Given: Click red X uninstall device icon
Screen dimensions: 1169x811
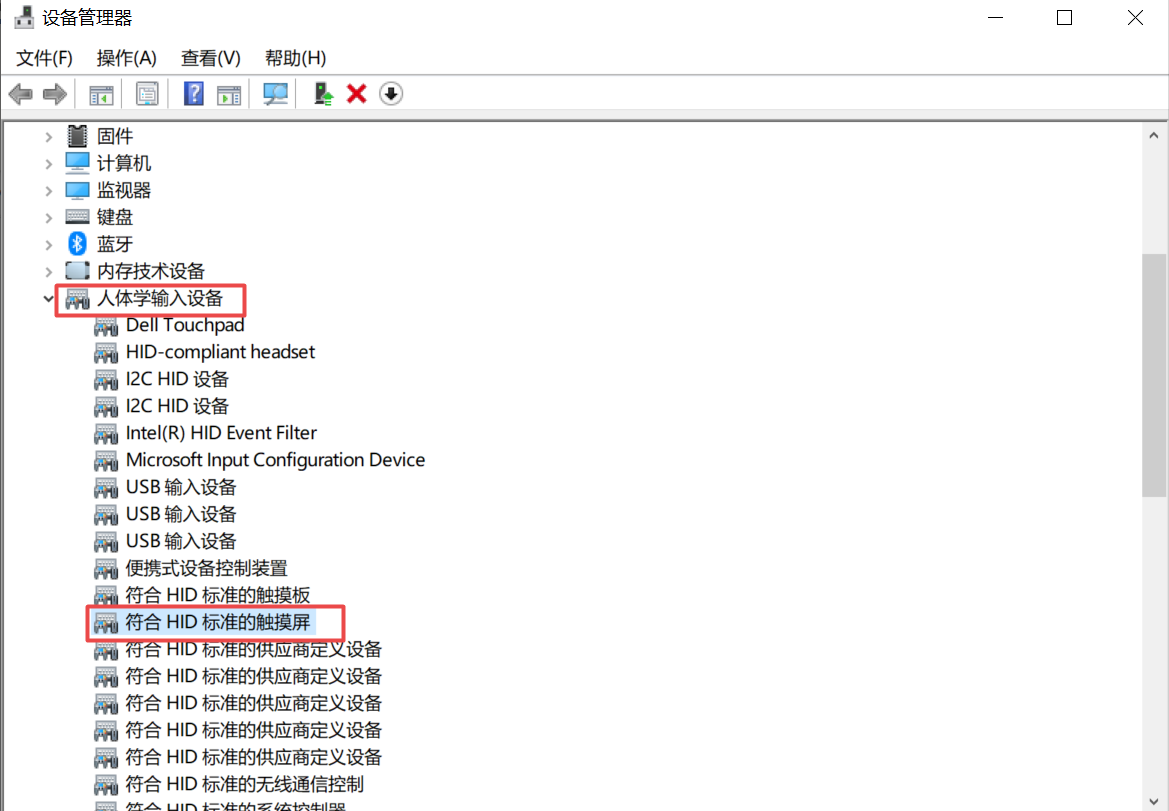Looking at the screenshot, I should (x=357, y=94).
